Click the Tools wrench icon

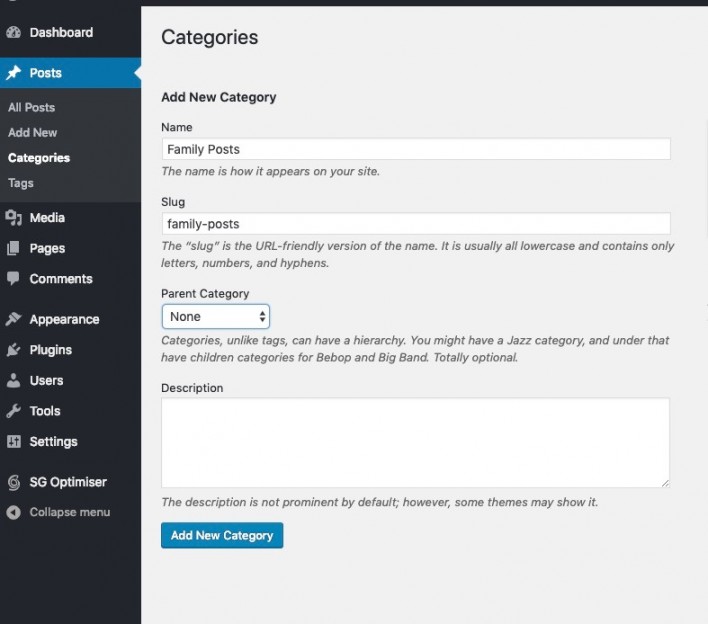click(14, 411)
